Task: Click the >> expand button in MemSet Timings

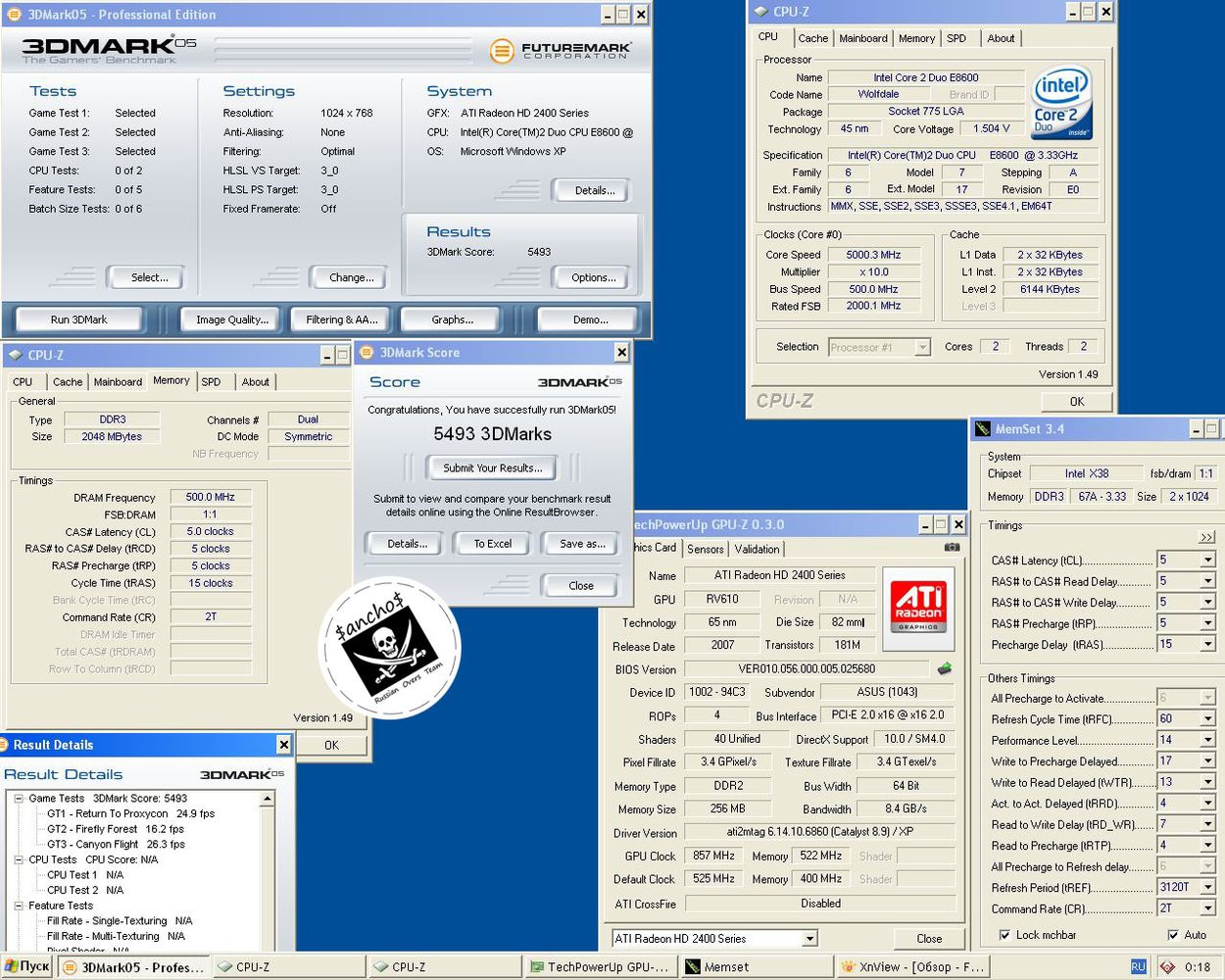Action: click(x=1206, y=537)
